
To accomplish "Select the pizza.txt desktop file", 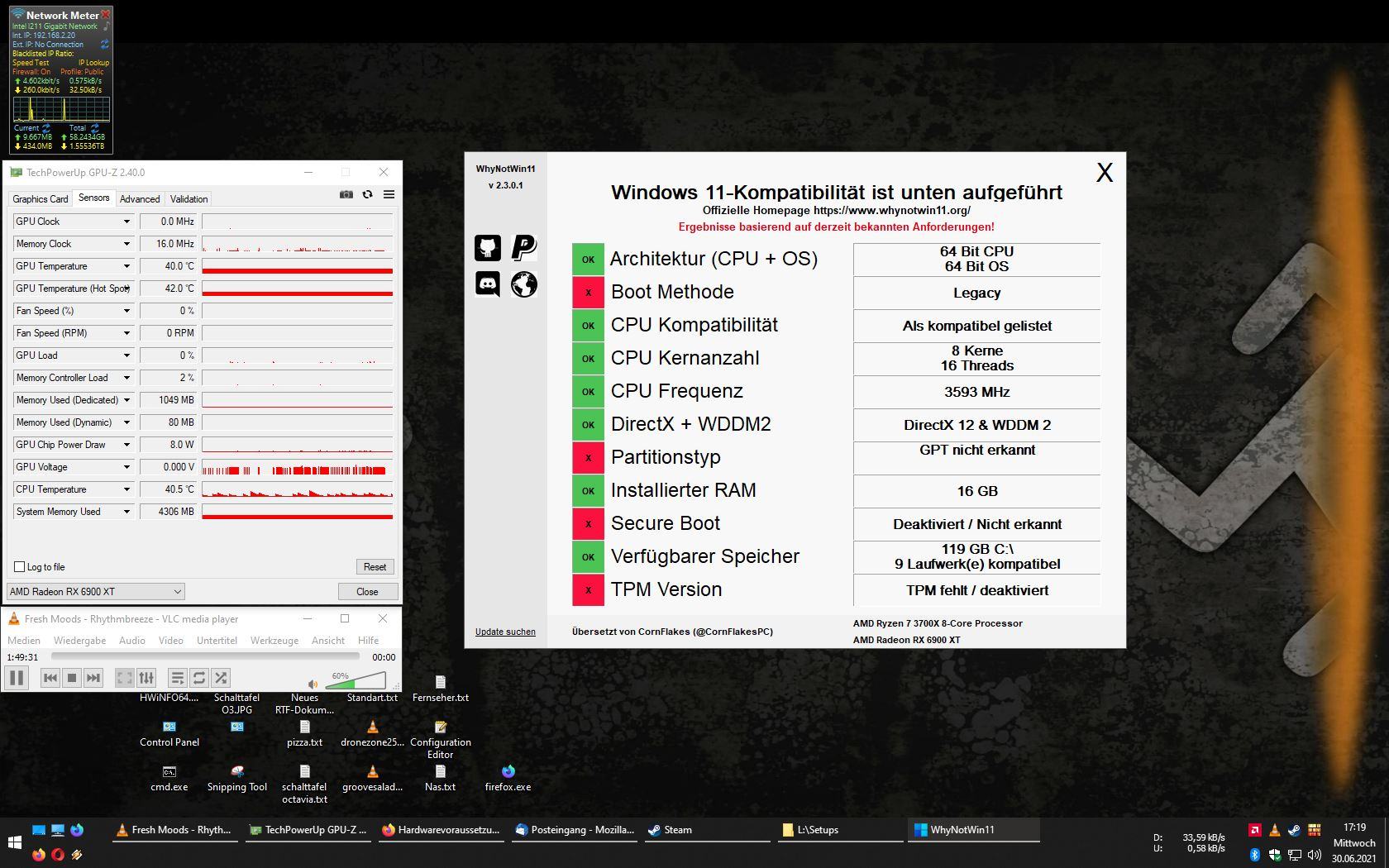I will click(x=304, y=733).
